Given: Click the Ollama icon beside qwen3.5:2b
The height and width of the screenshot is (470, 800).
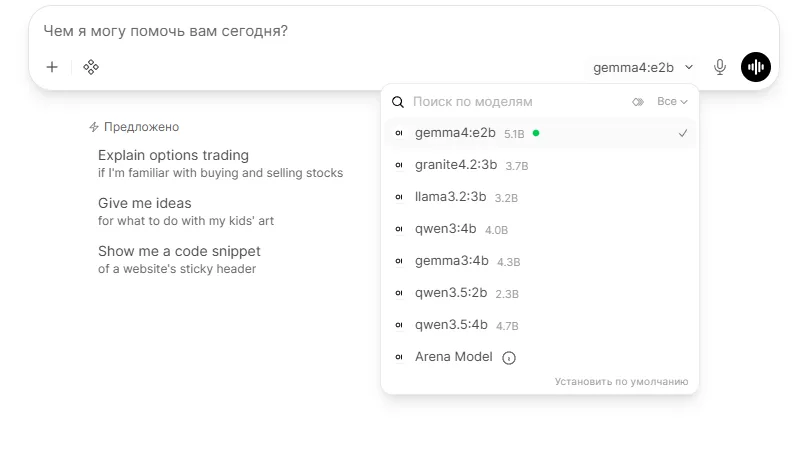Looking at the screenshot, I should pos(399,293).
